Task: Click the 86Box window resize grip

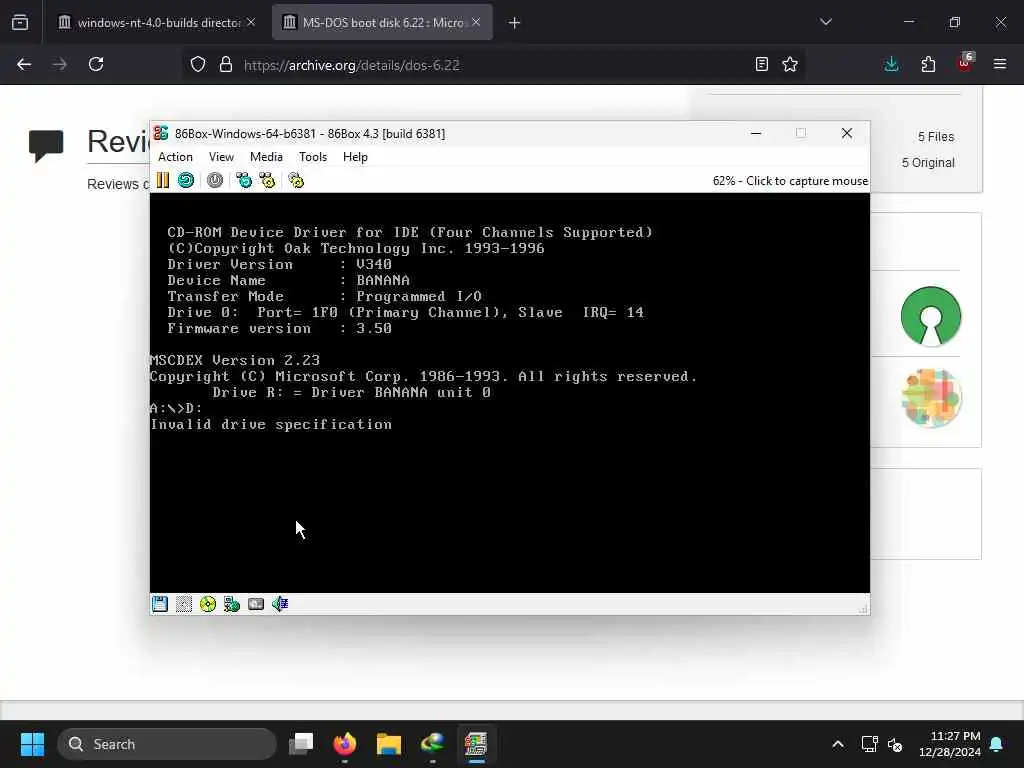Action: tap(863, 609)
